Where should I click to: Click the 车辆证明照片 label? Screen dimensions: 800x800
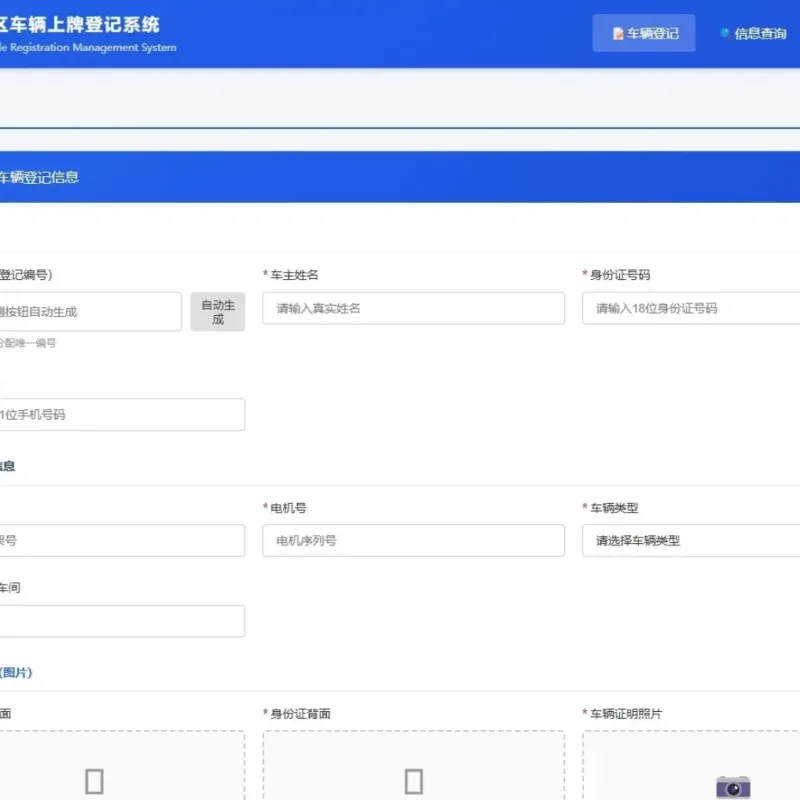[626, 714]
